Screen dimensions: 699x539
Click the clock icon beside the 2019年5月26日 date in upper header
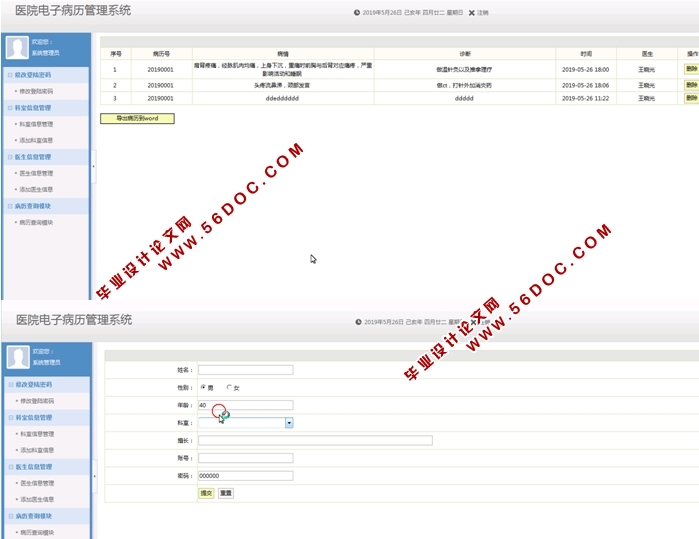point(357,13)
